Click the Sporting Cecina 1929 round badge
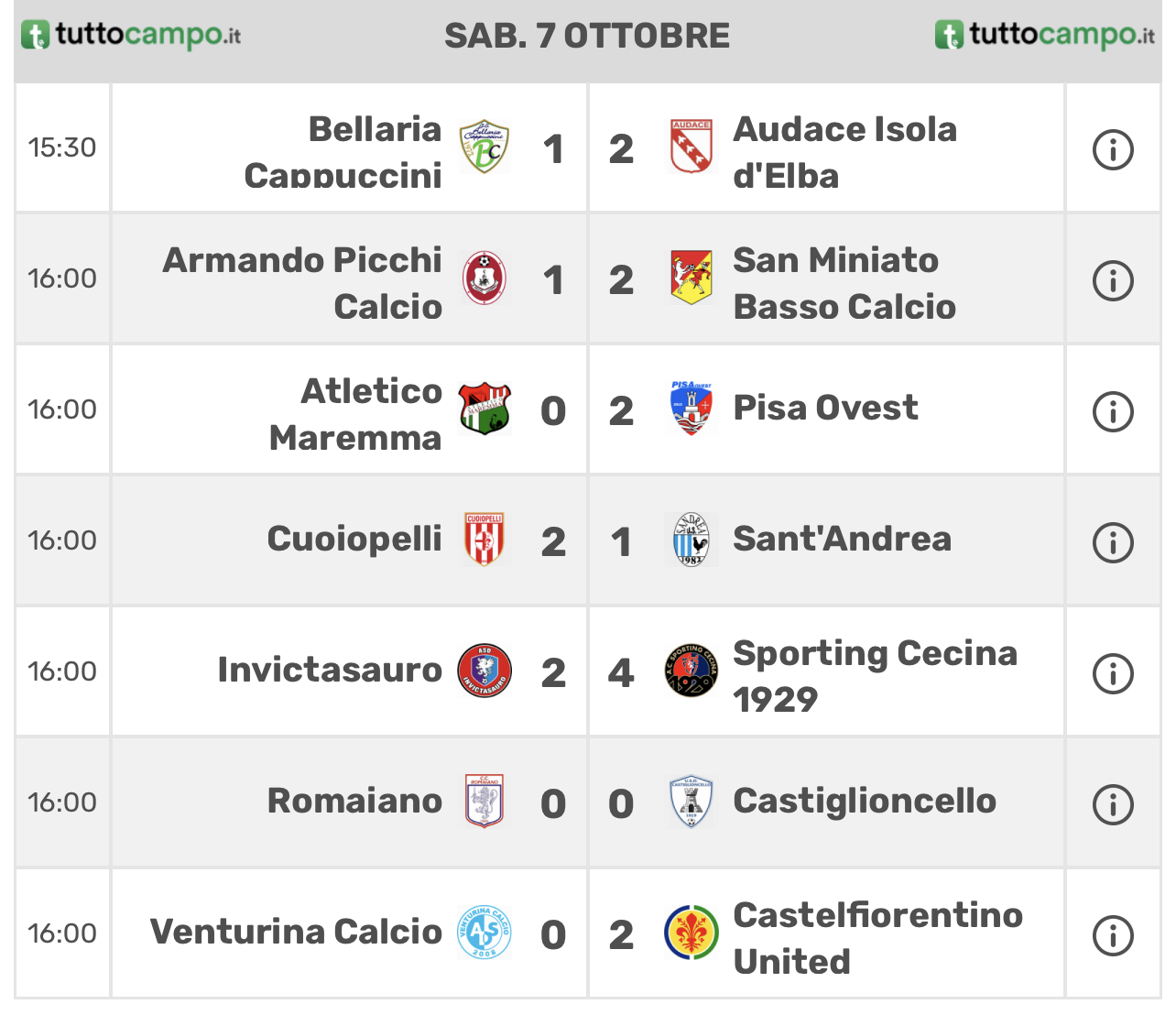This screenshot has width=1176, height=1015. (x=691, y=671)
